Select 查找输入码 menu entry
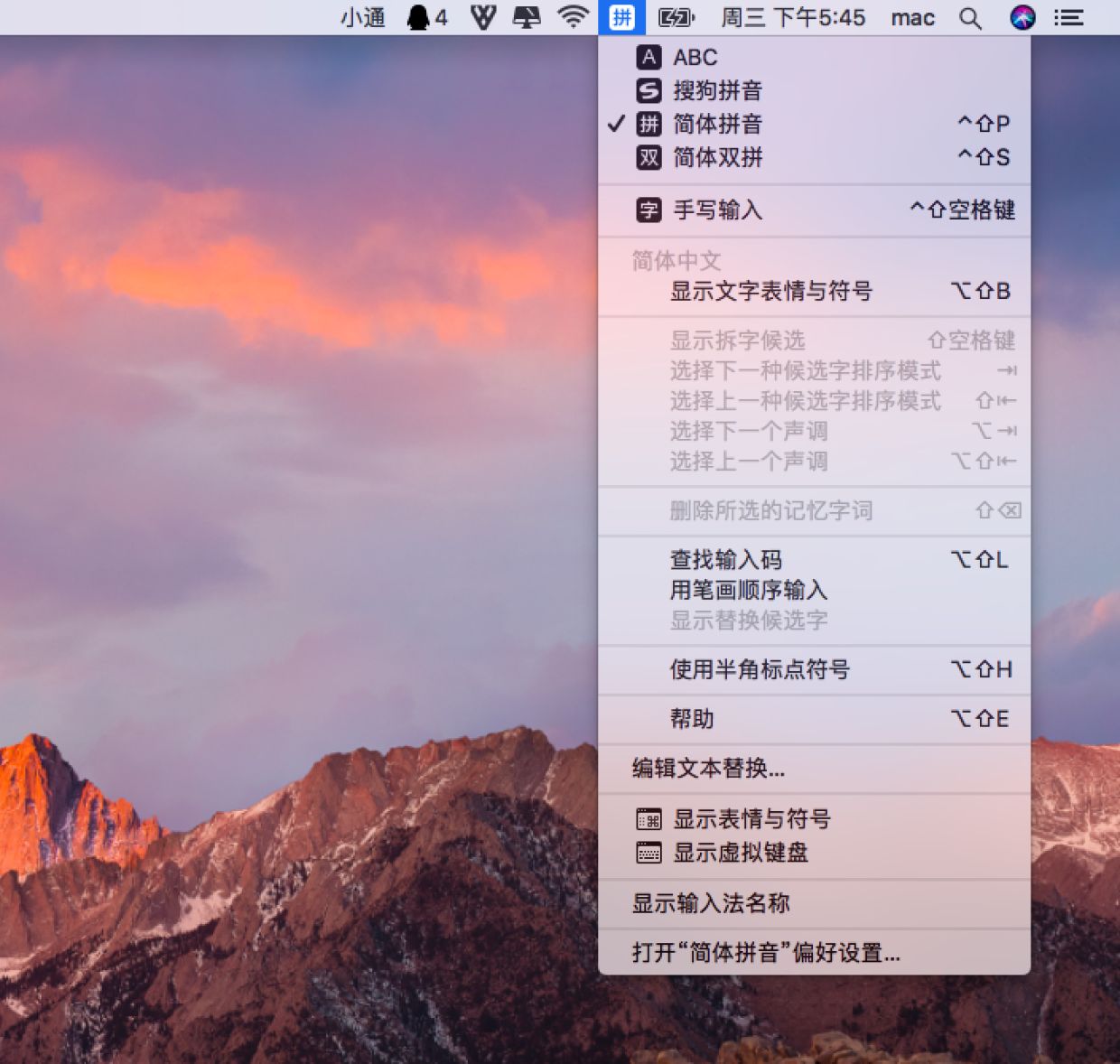The image size is (1120, 1064). 814,559
